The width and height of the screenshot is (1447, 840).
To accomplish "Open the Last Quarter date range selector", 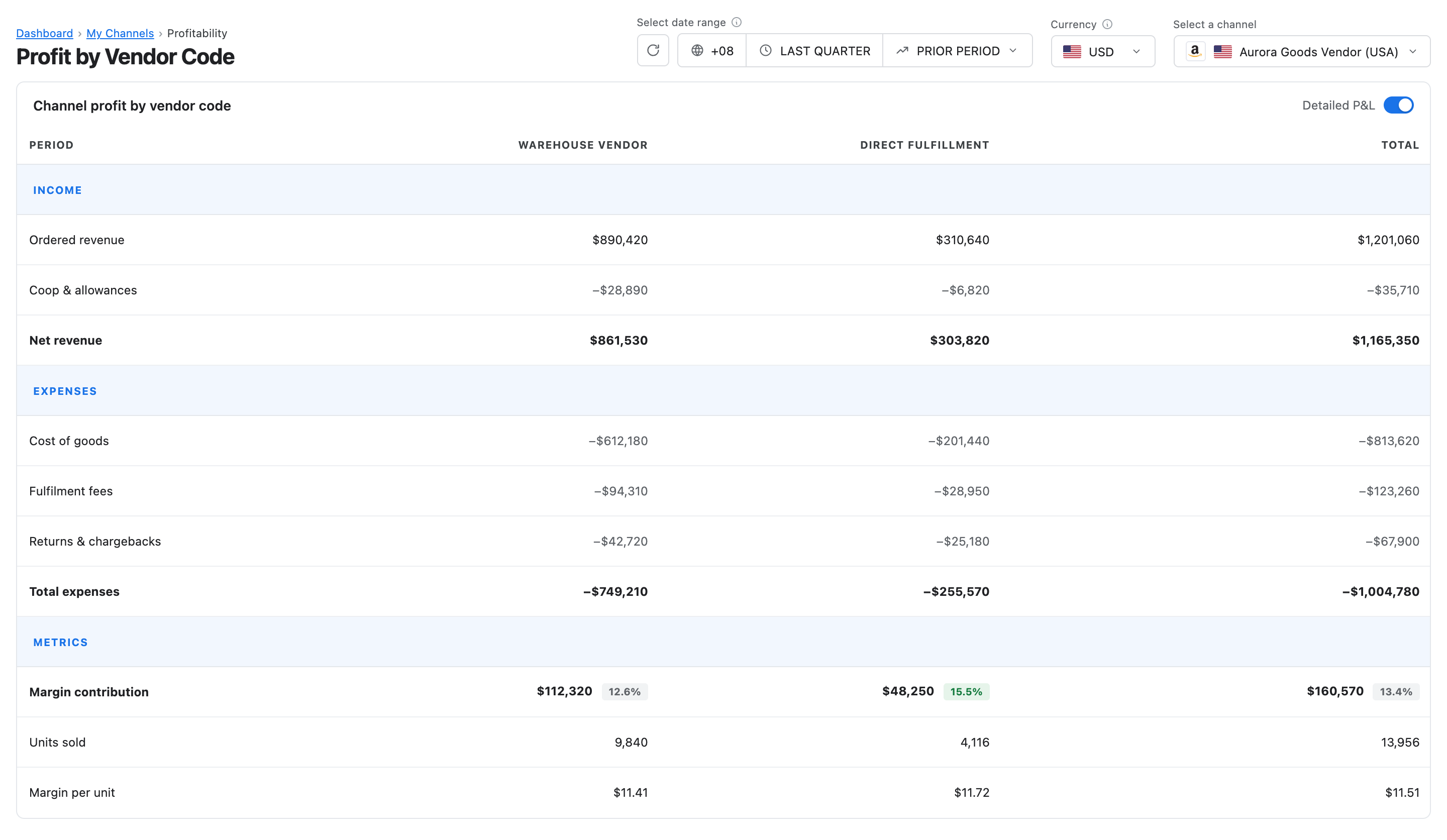I will coord(814,51).
